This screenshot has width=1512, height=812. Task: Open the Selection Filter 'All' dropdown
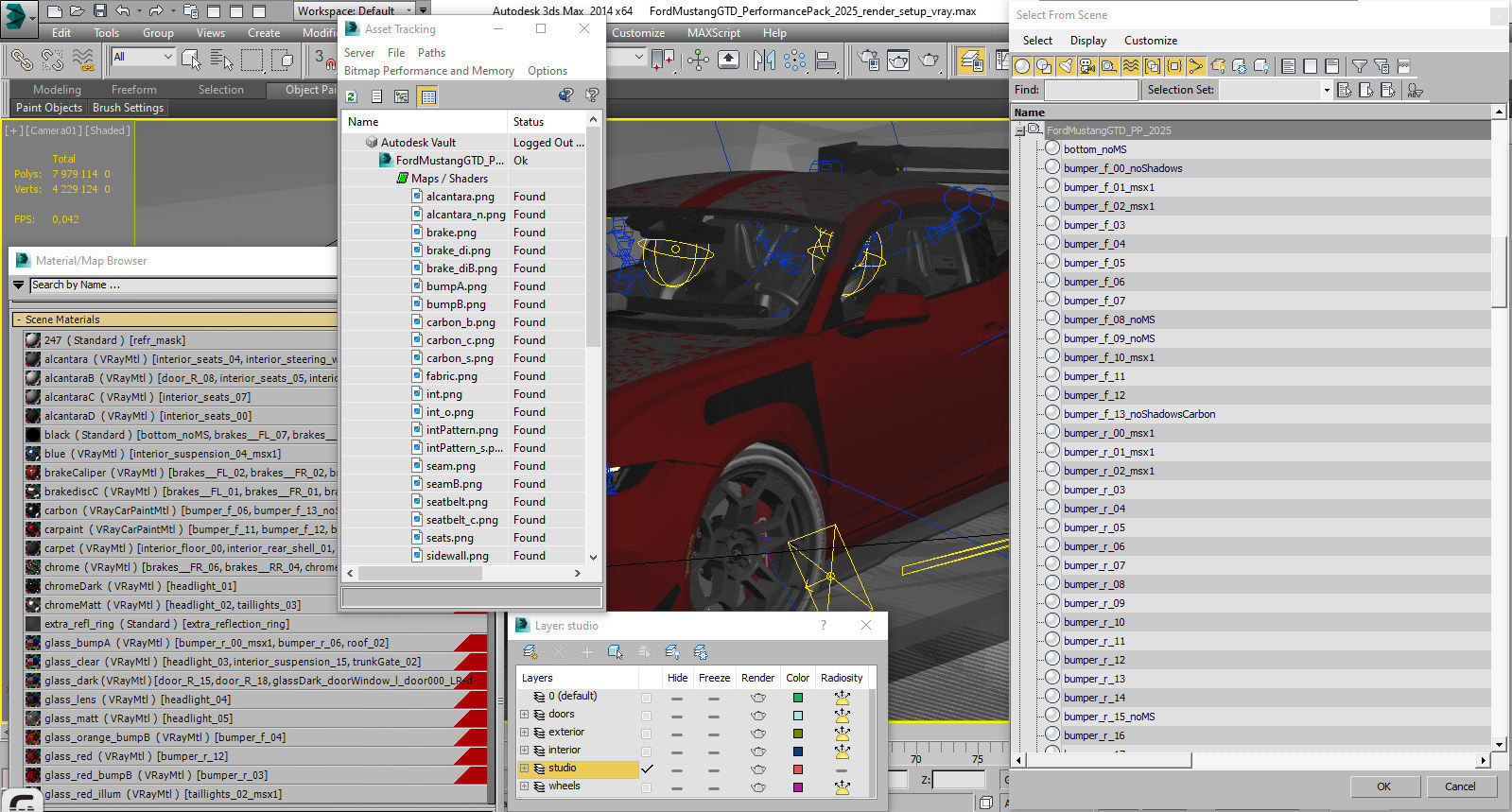(x=143, y=57)
